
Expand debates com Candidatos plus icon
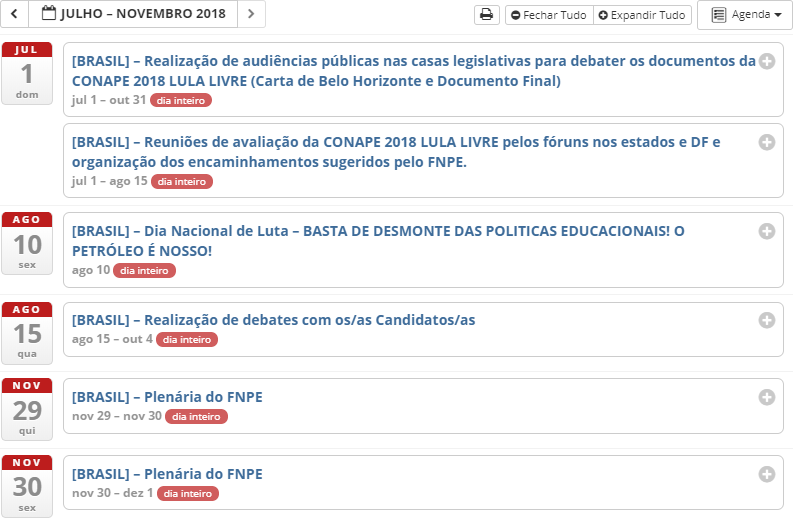(767, 320)
